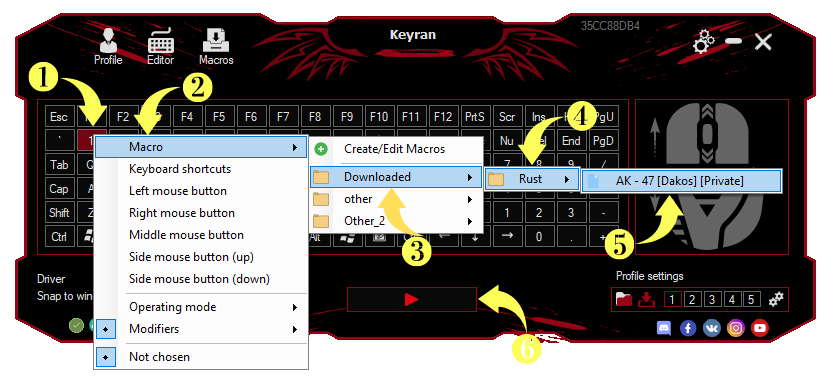Image resolution: width=832 pixels, height=377 pixels.
Task: Choose Side mouse button (up) entry
Action: coord(202,257)
